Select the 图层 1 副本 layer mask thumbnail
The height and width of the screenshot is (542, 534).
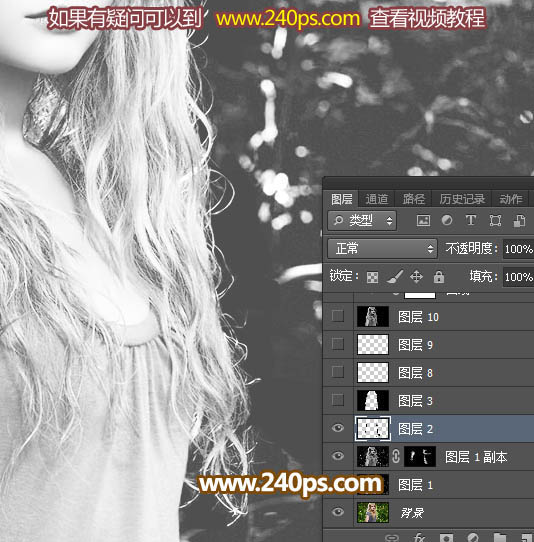click(420, 456)
